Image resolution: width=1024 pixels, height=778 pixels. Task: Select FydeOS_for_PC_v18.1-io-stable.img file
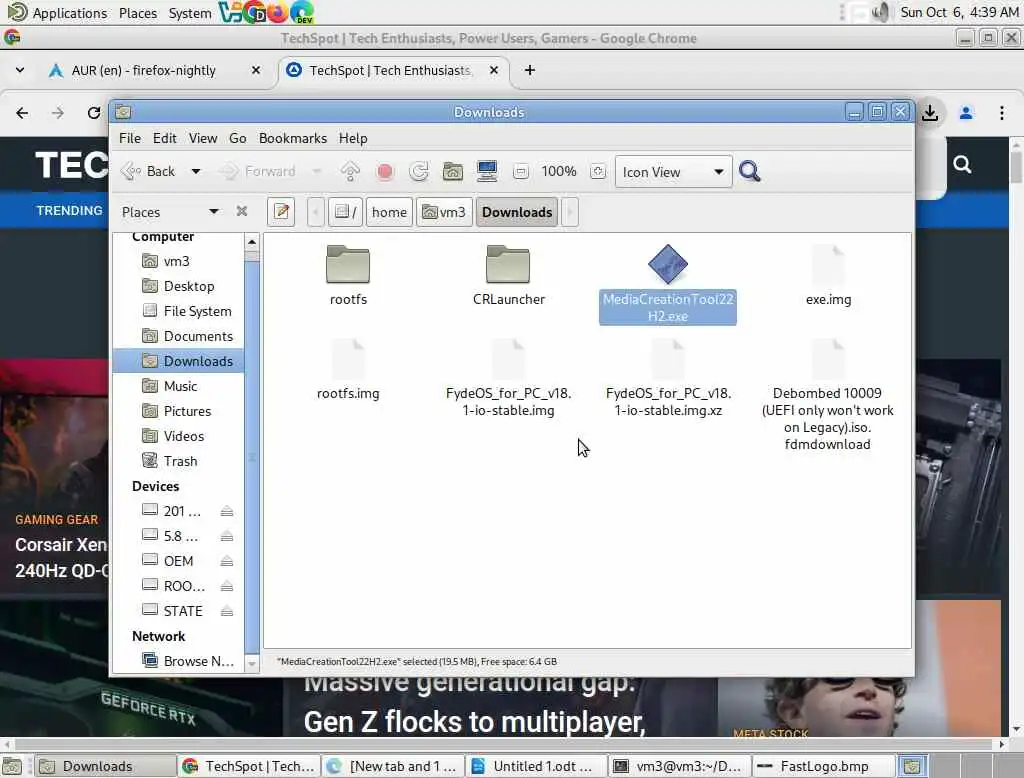508,378
